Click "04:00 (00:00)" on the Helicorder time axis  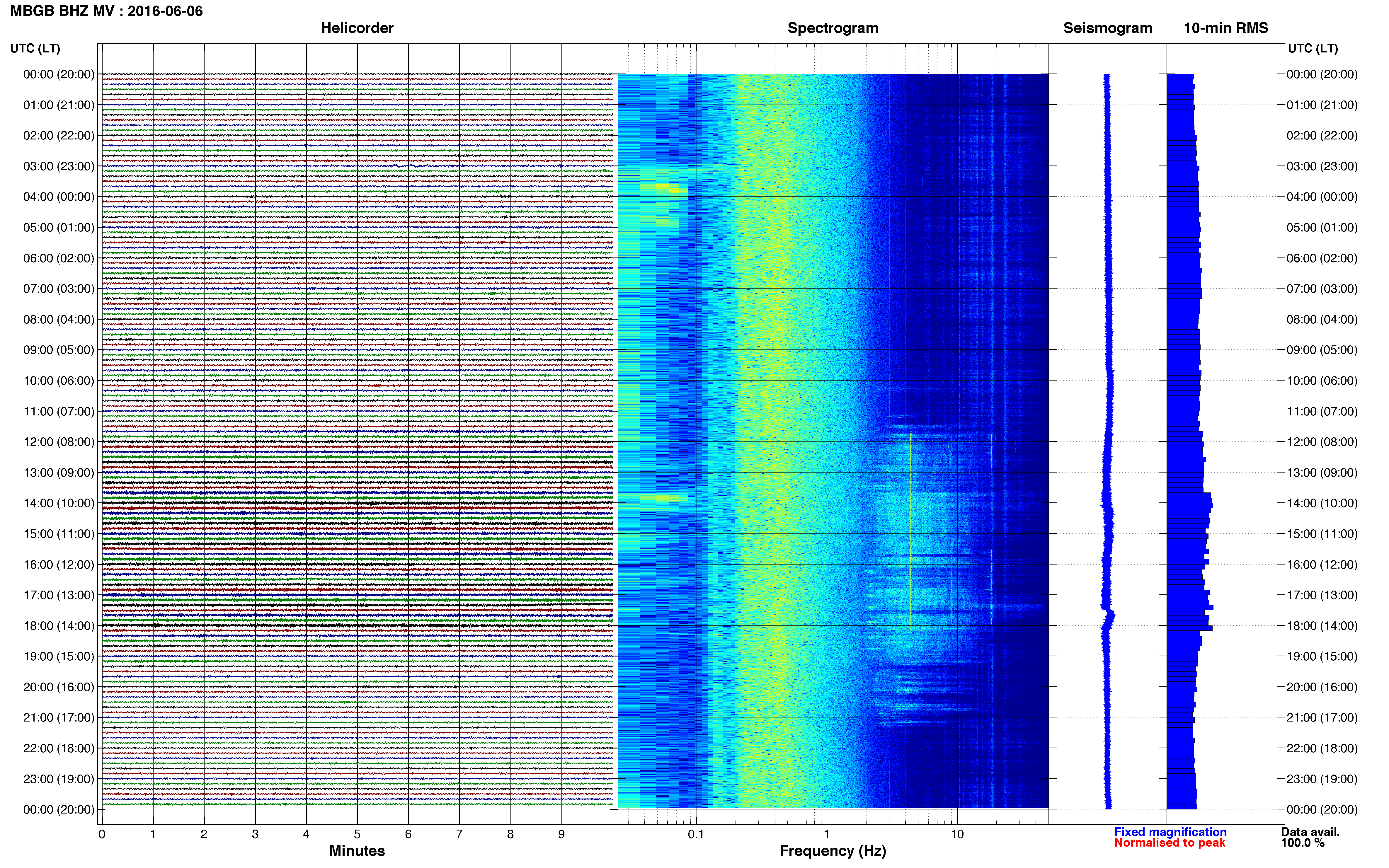tap(59, 197)
